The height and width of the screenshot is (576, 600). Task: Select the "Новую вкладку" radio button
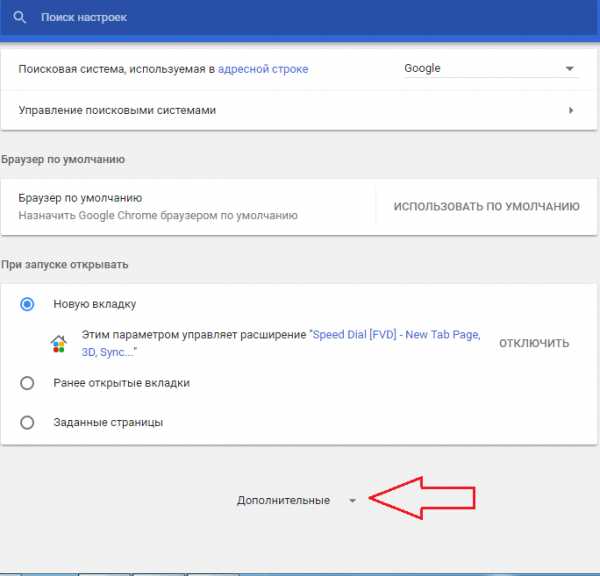click(27, 304)
